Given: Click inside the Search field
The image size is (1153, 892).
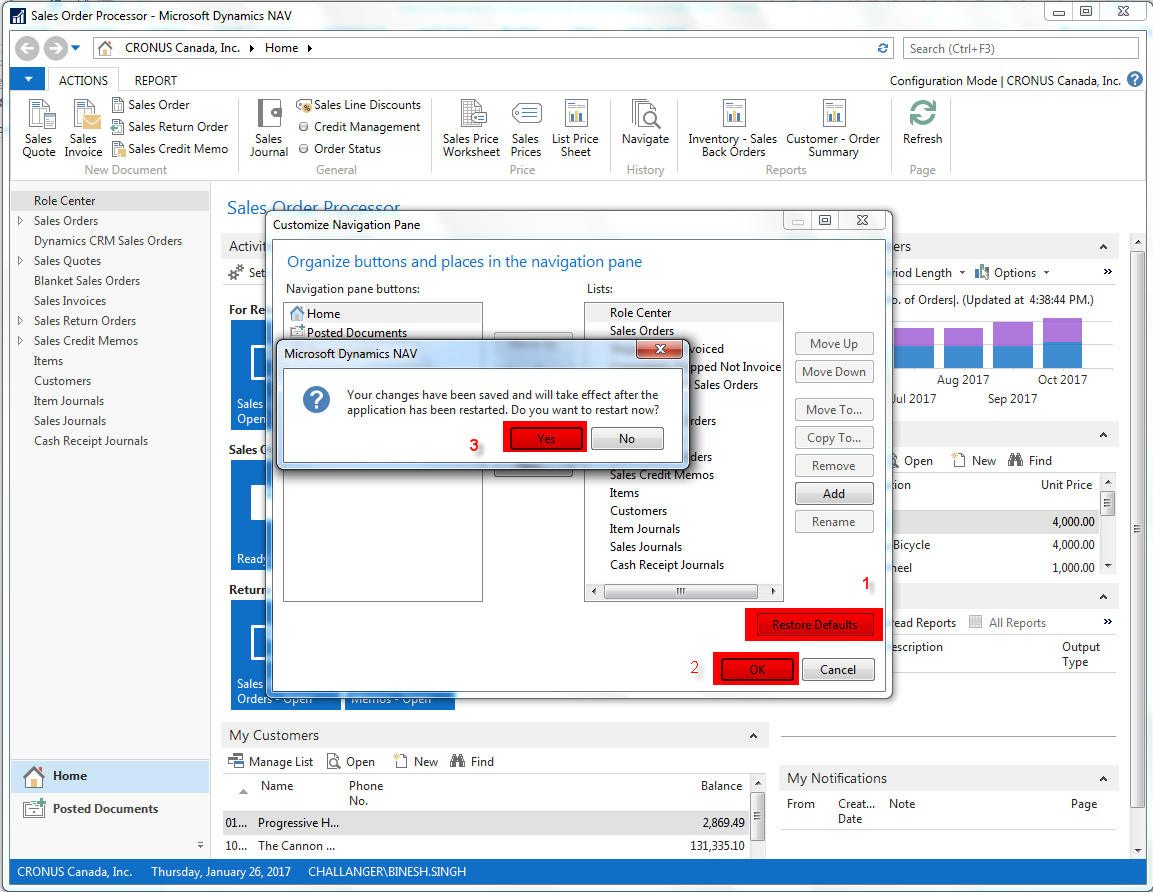Looking at the screenshot, I should pos(1020,47).
